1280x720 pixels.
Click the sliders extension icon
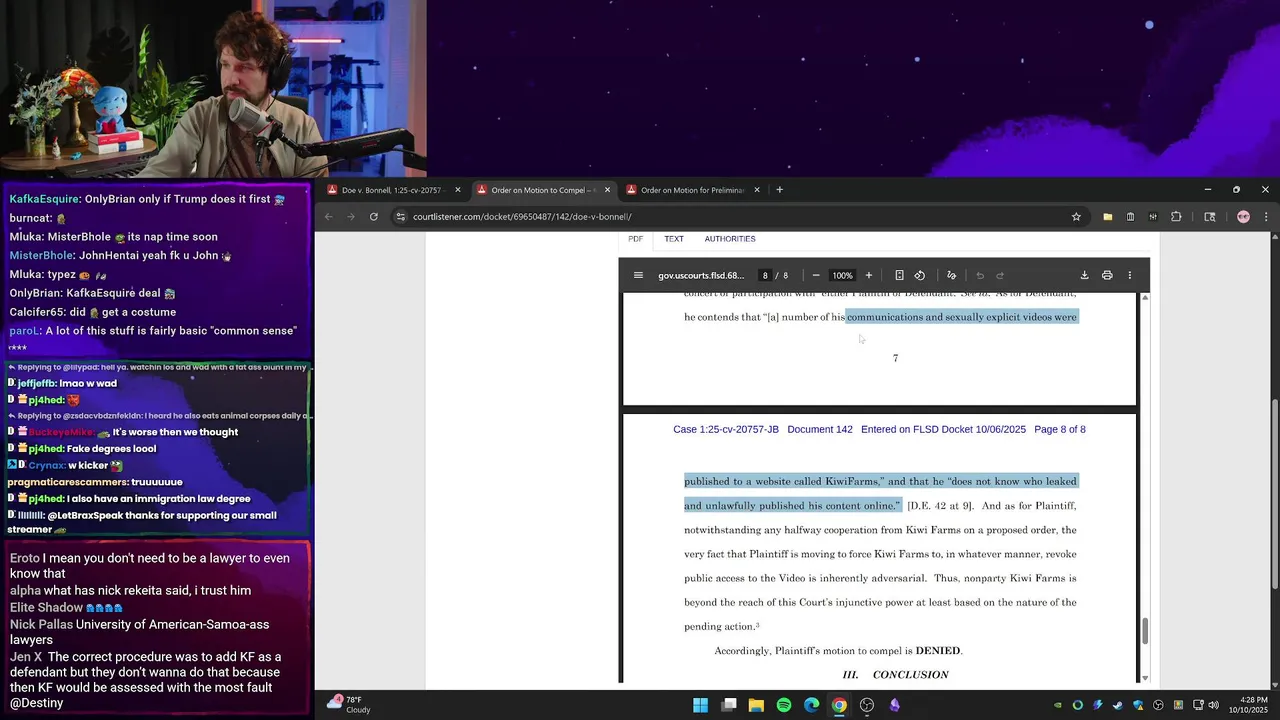click(x=1153, y=216)
